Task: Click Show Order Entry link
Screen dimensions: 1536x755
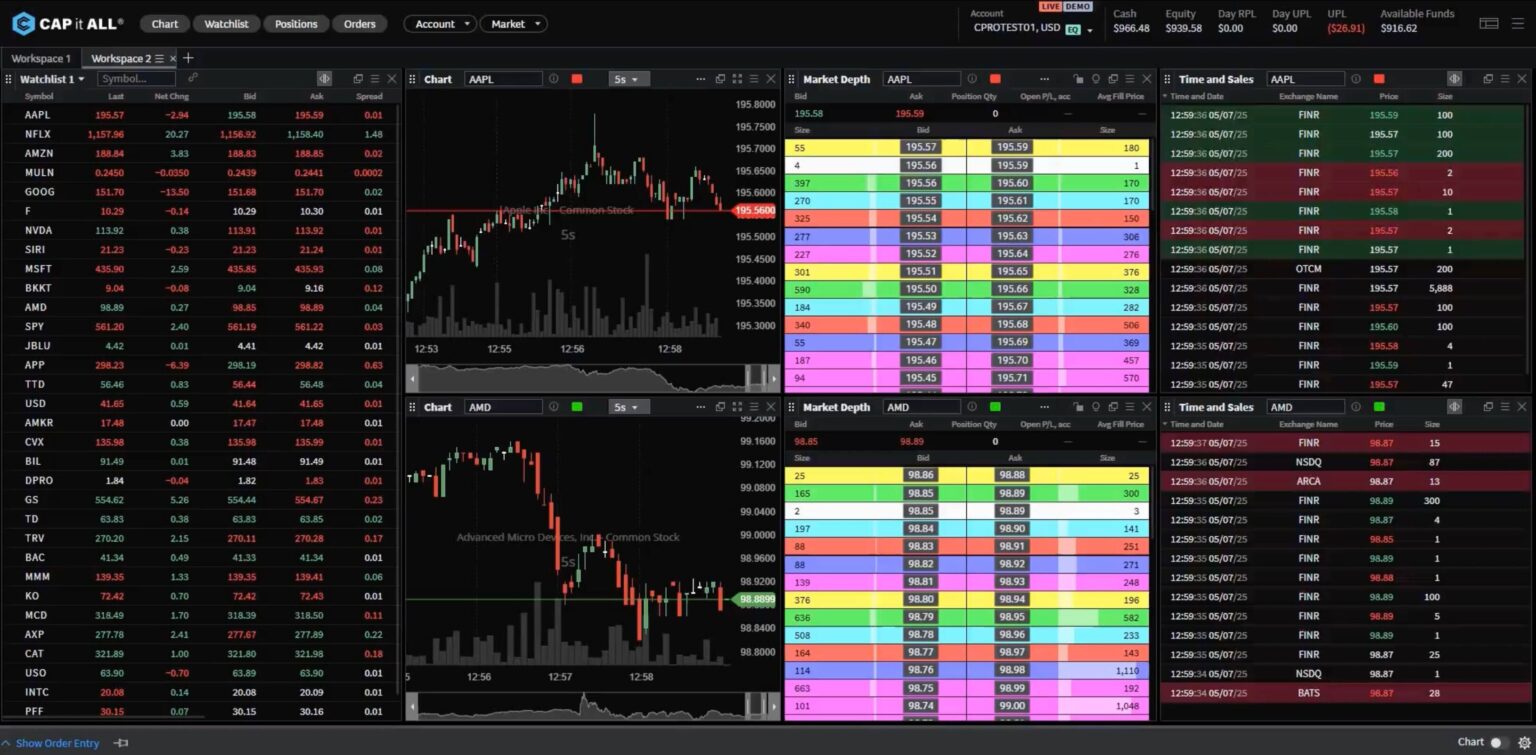Action: tap(57, 743)
